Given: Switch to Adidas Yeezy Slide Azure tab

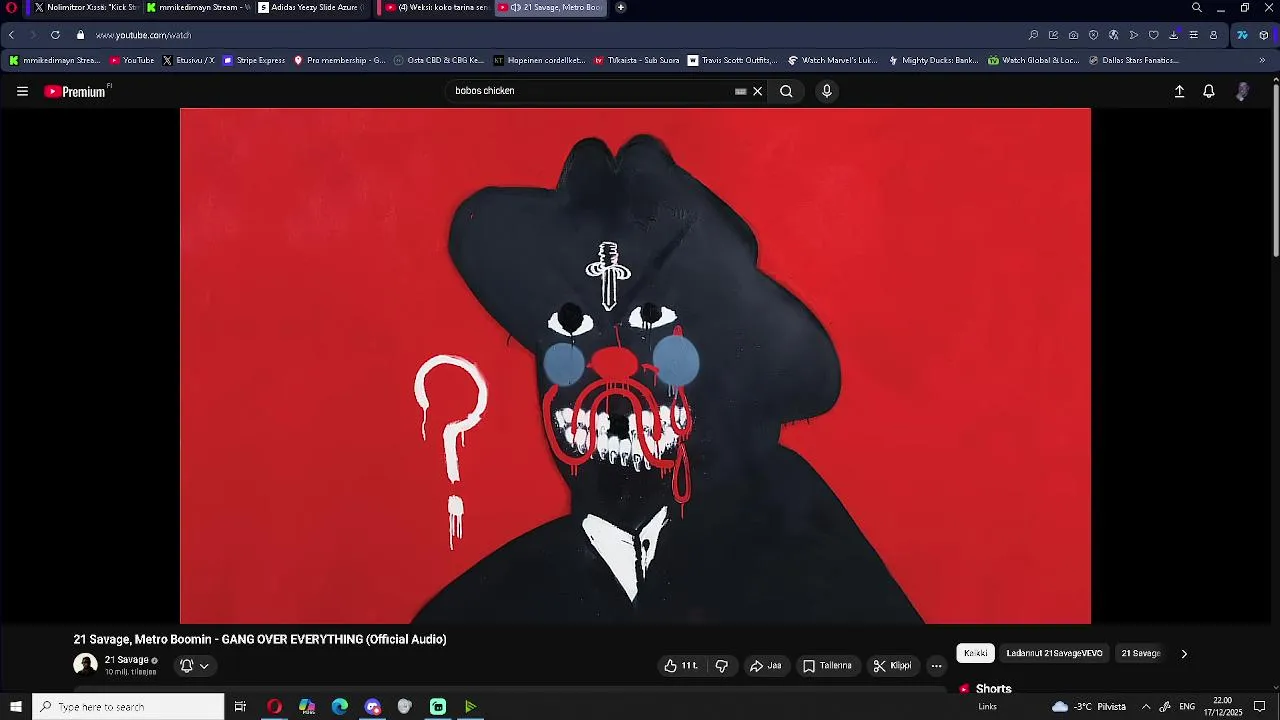Looking at the screenshot, I should [311, 7].
